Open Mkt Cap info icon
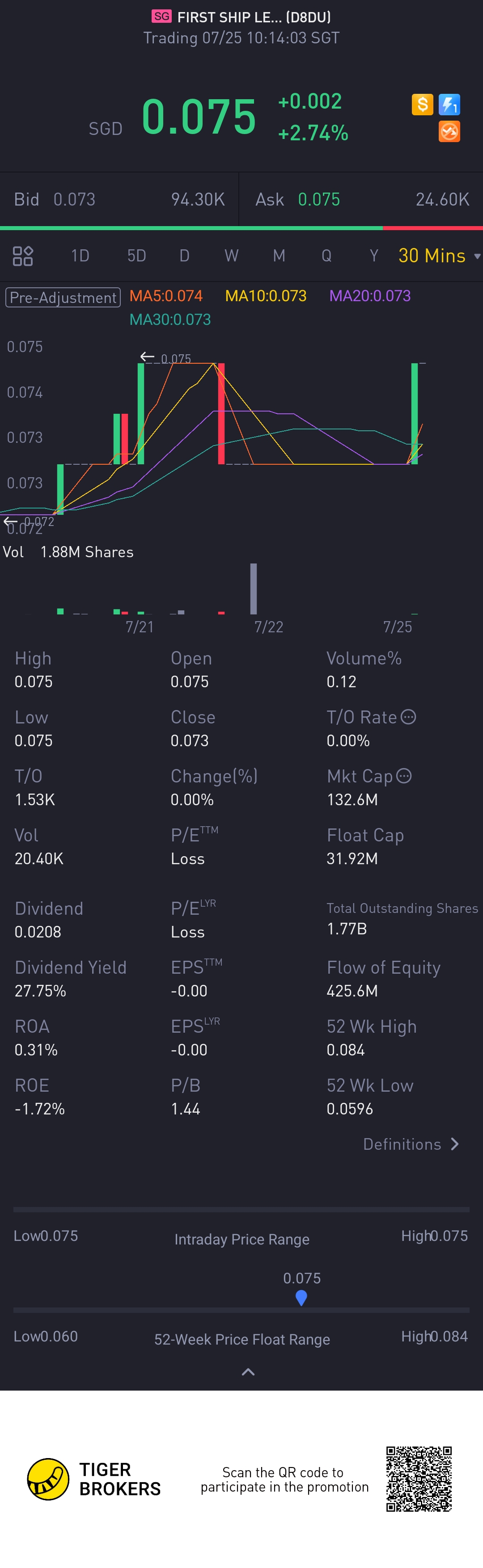This screenshot has width=483, height=1568. (404, 775)
